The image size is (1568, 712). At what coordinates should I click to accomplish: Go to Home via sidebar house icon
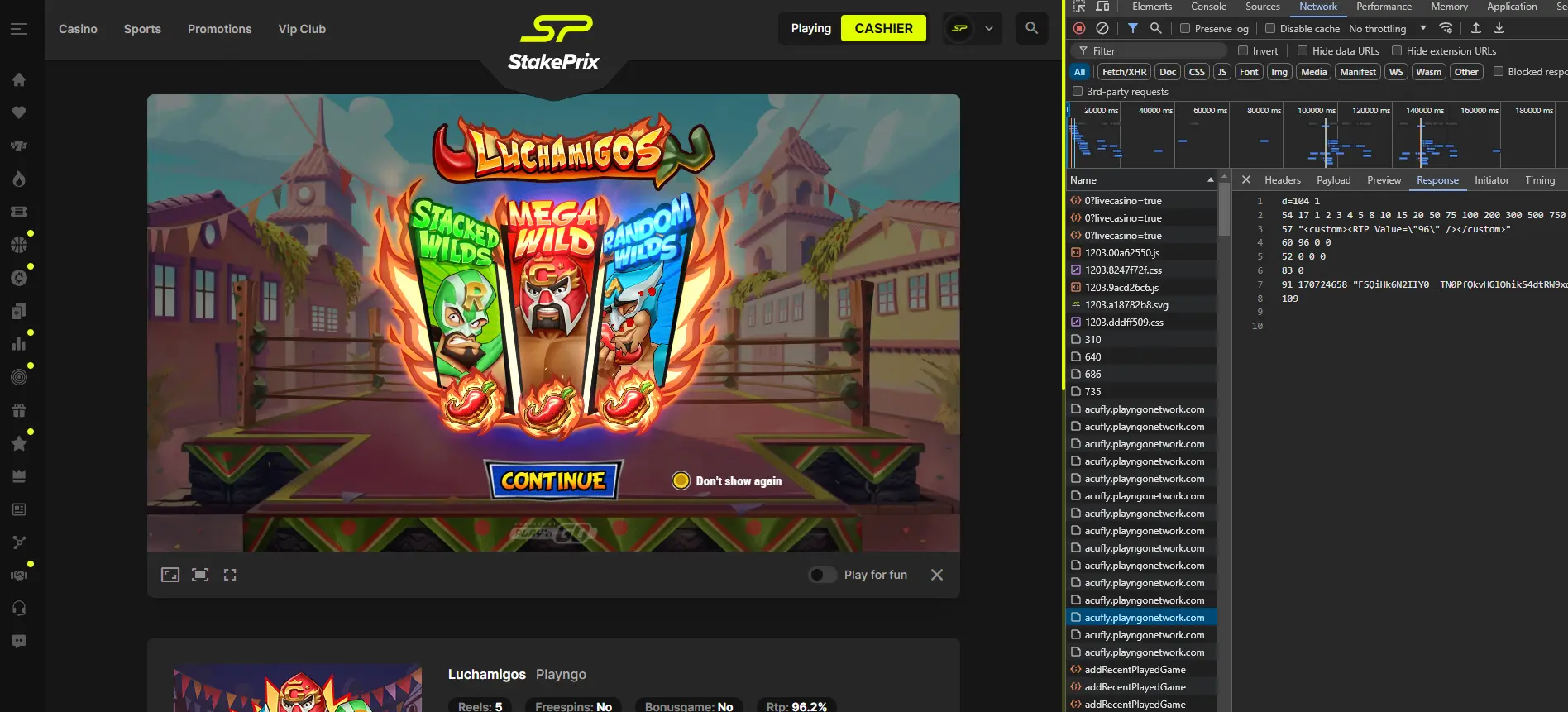click(x=19, y=79)
